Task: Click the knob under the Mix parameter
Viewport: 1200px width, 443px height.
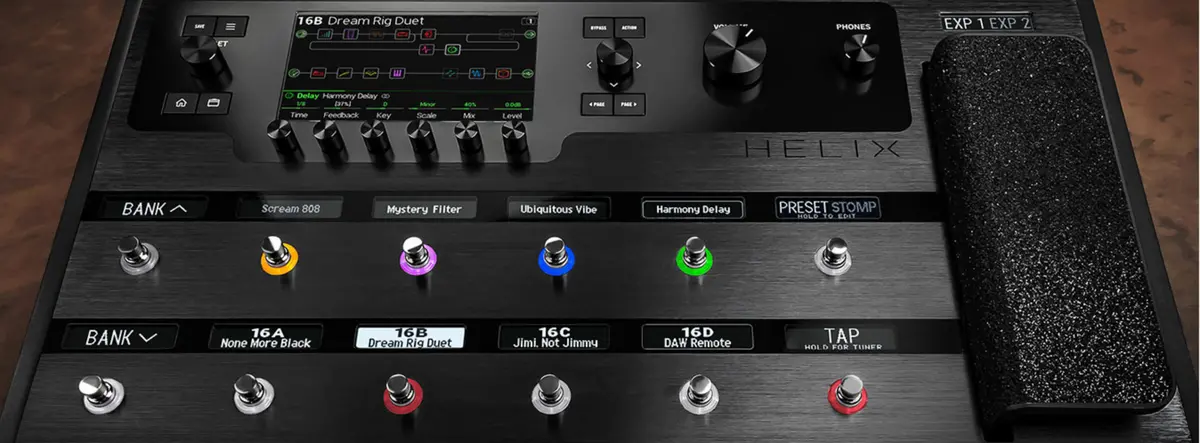Action: tap(470, 142)
